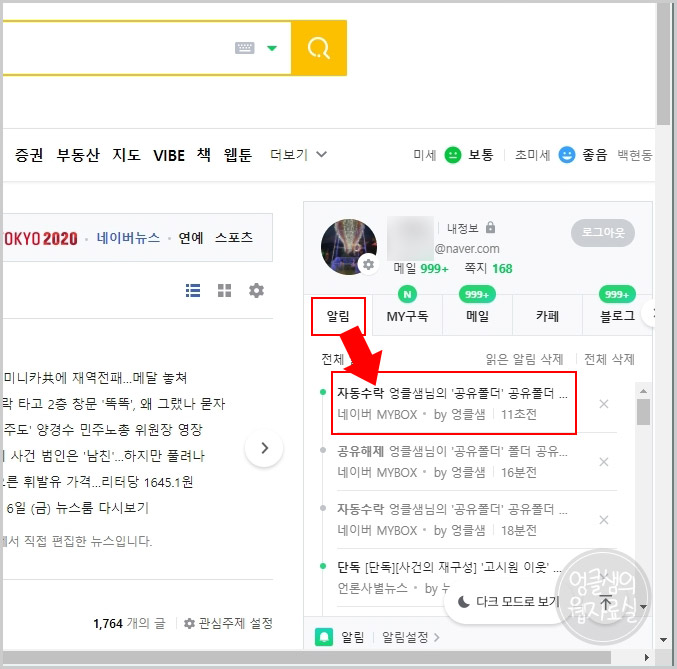Open 관심주제 설정 gear link

coord(228,623)
